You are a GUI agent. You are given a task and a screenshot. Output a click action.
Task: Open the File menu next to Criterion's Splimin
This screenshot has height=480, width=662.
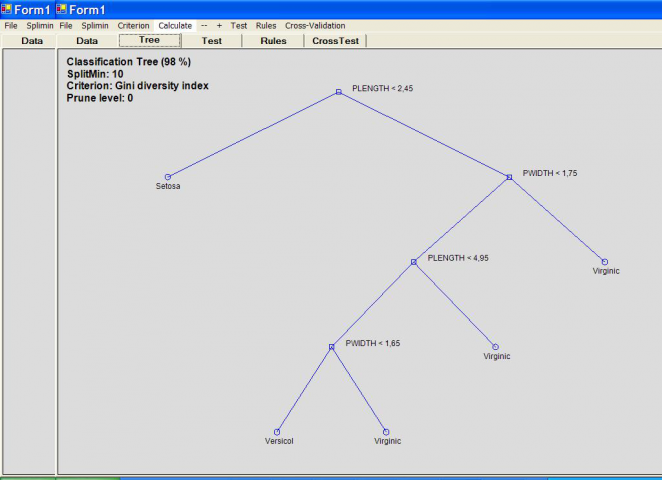(x=66, y=26)
